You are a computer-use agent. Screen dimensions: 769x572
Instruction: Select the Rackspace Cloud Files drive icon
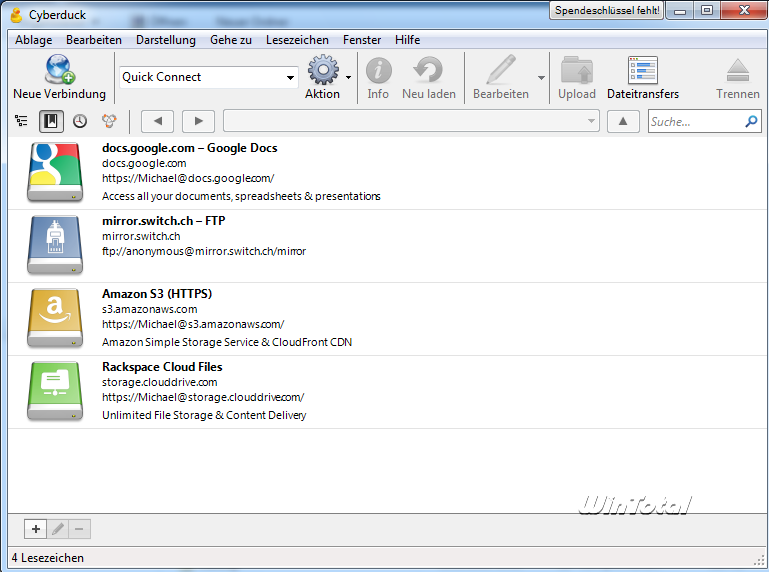pos(55,391)
